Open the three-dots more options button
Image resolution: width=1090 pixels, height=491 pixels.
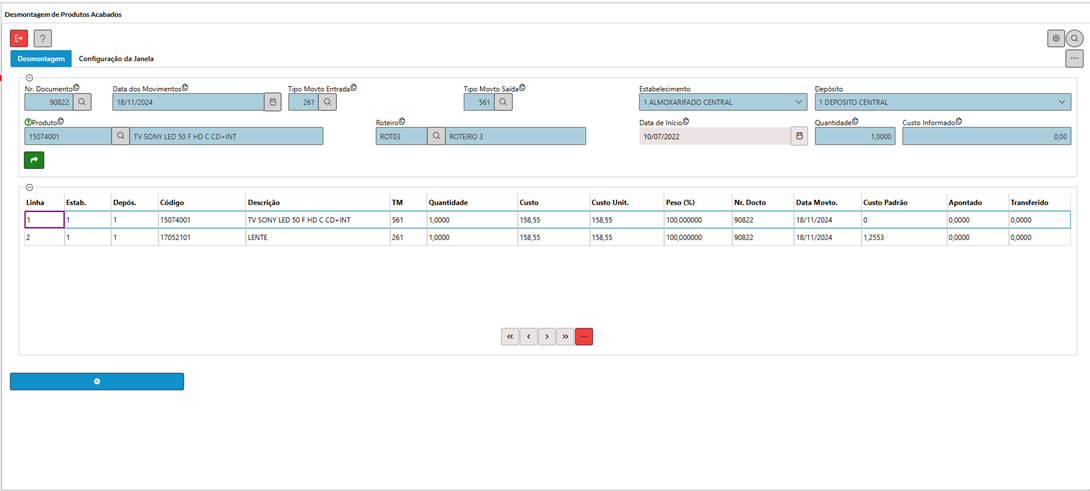[1074, 59]
